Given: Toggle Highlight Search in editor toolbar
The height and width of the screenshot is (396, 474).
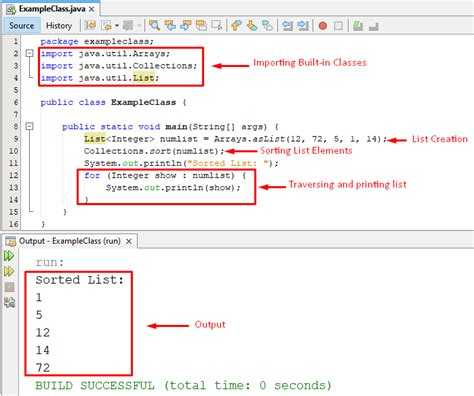Looking at the screenshot, I should 202,25.
